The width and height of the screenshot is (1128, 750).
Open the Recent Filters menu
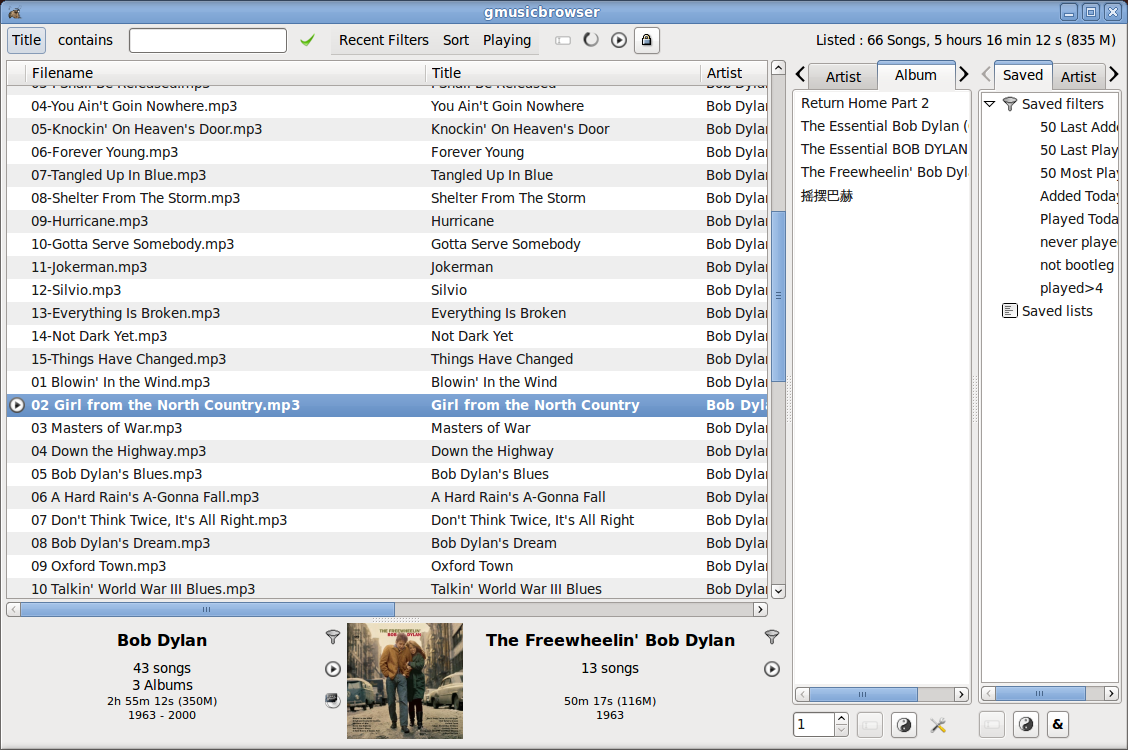pyautogui.click(x=383, y=40)
